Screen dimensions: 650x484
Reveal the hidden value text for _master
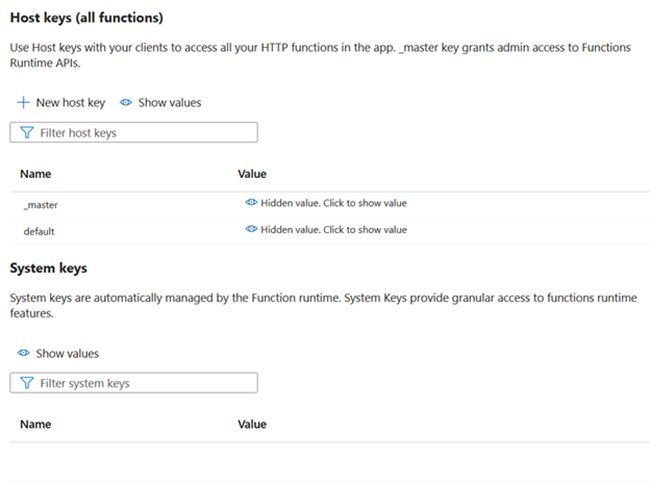333,203
